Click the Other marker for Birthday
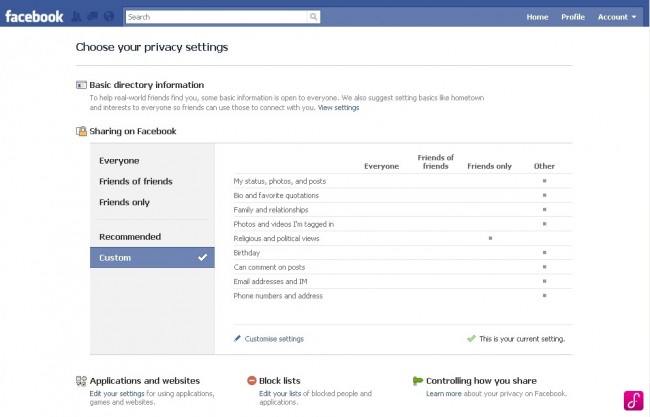This screenshot has width=650, height=417. click(544, 252)
